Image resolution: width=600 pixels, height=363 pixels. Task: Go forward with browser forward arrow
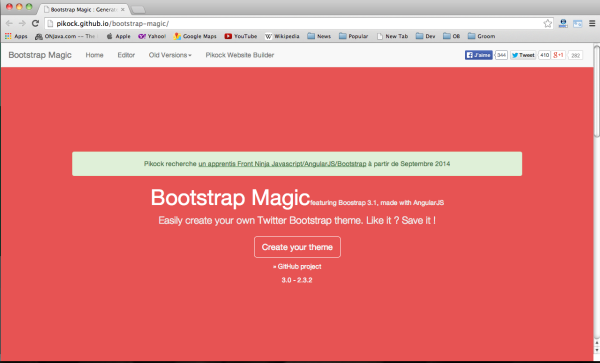[x=22, y=23]
